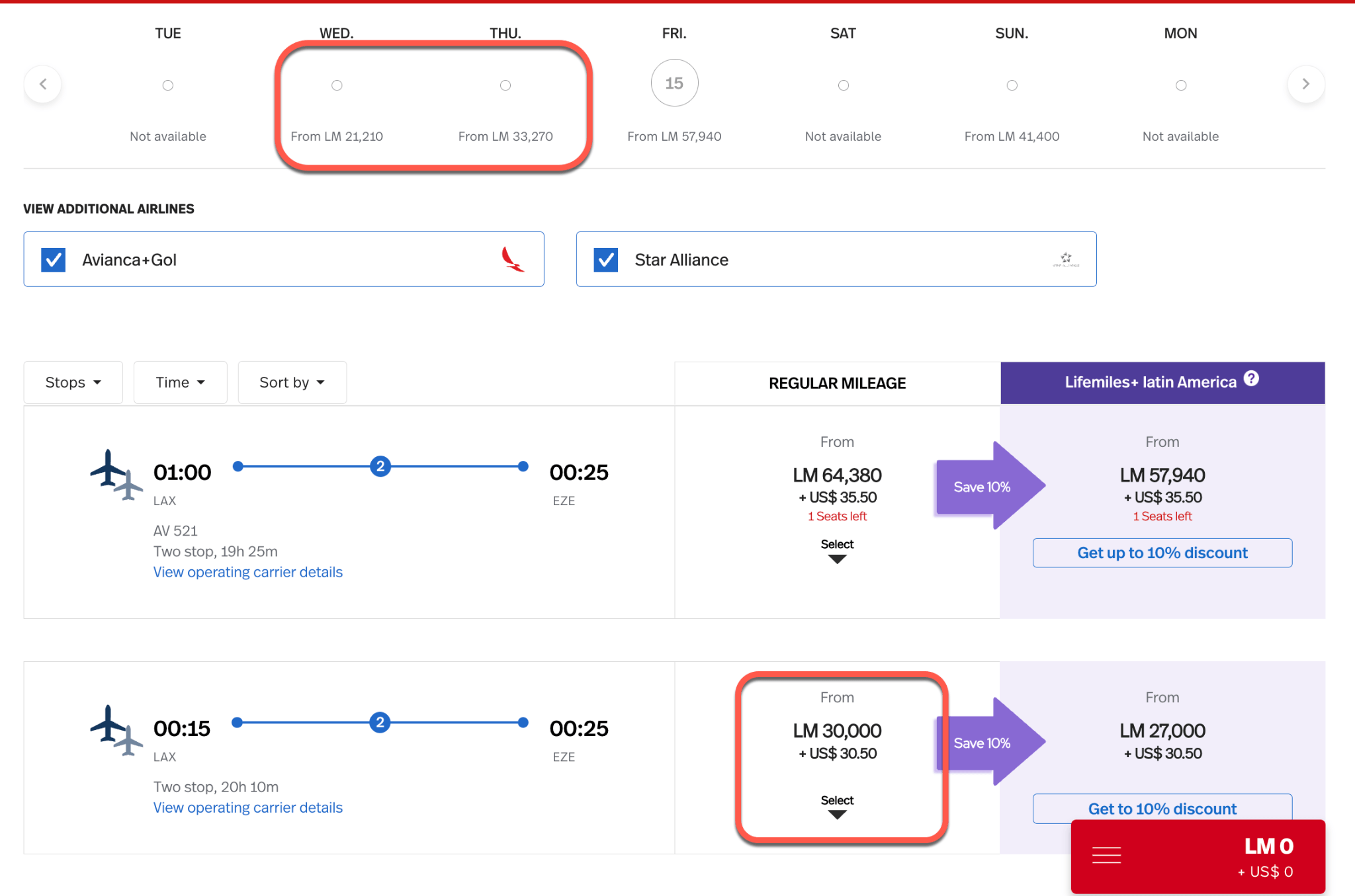View operating carrier details for 20h 10m flight
The image size is (1355, 896).
(x=248, y=807)
